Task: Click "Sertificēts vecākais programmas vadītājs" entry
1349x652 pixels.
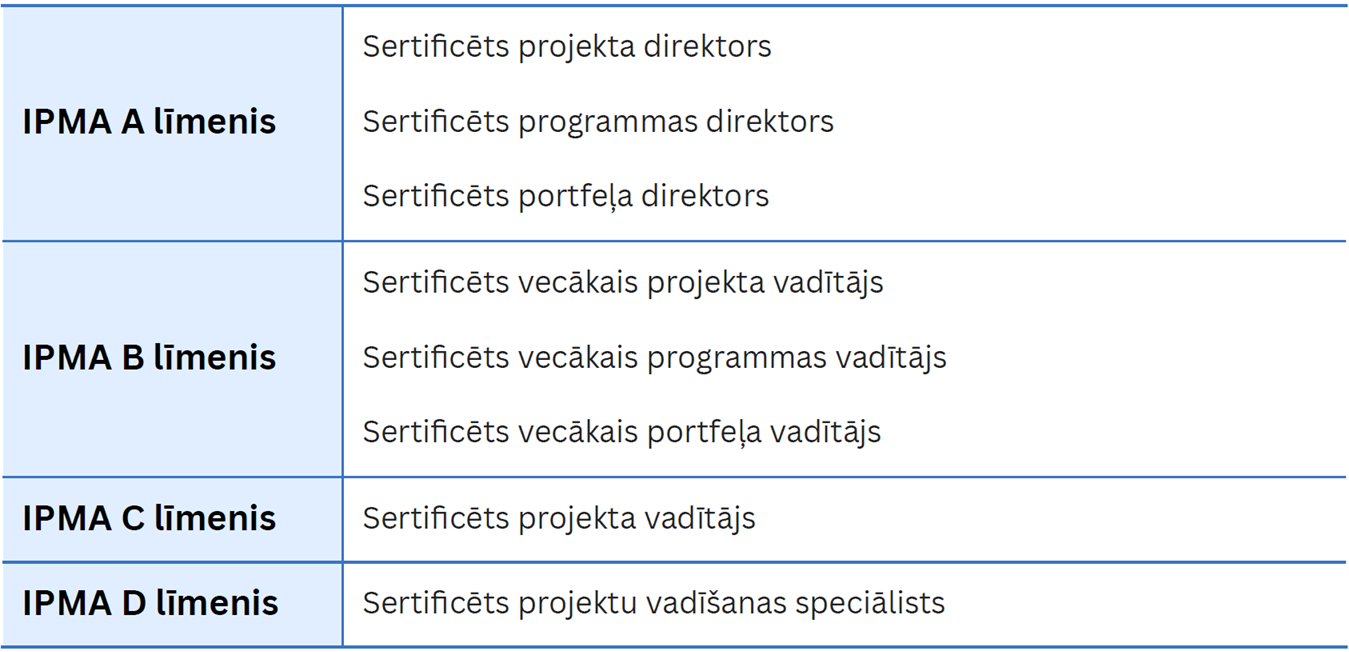Action: pos(654,358)
